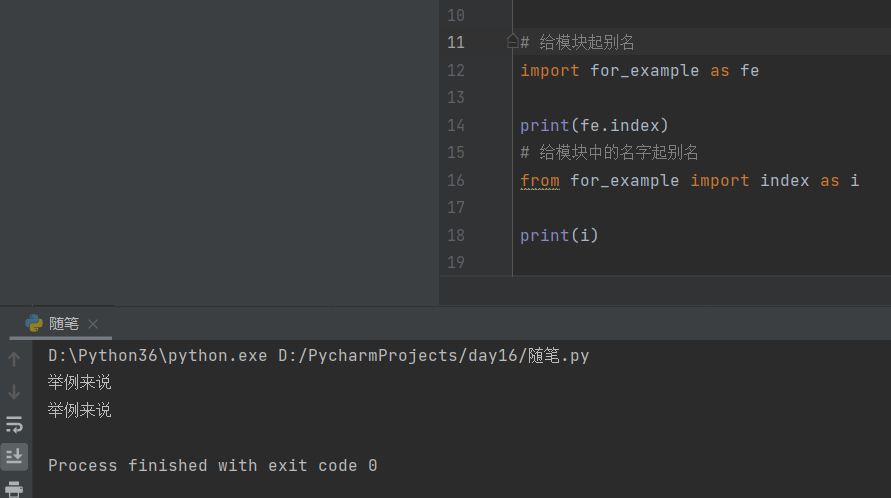Click print(i) statement on line 18
The height and width of the screenshot is (498, 891).
(559, 235)
